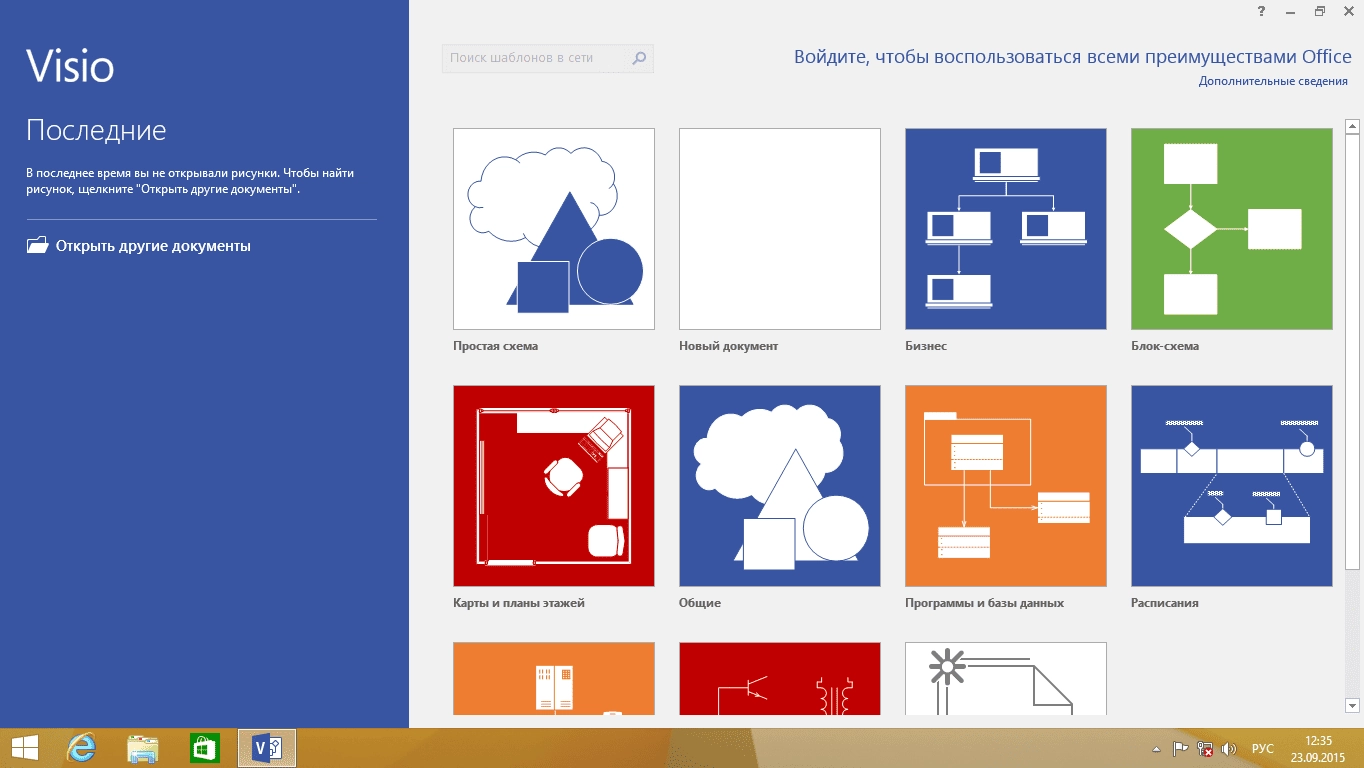
Task: Minimize the Visio window
Action: (1291, 11)
